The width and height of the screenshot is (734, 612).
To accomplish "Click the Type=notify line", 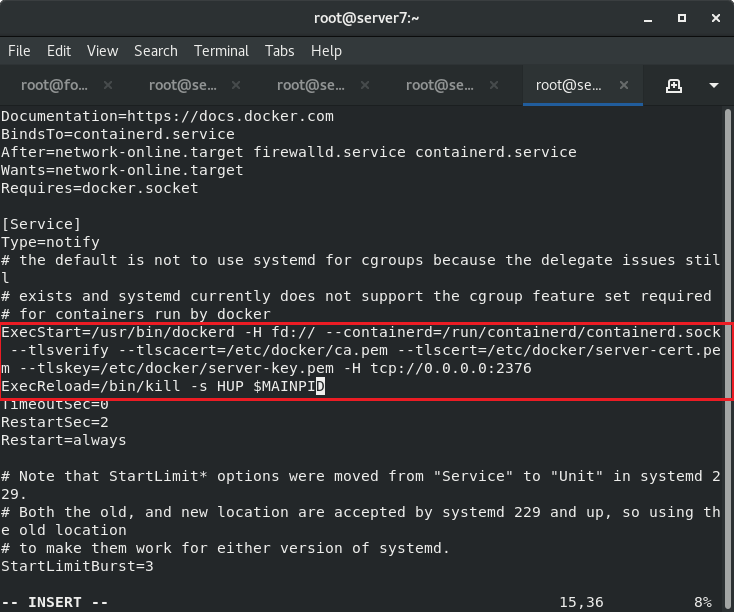I will pos(50,242).
